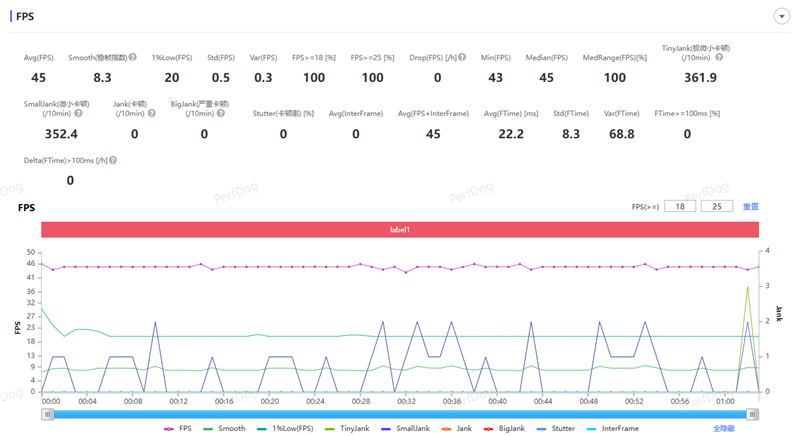The height and width of the screenshot is (436, 800).
Task: Click help icon next to Smooth index
Action: tap(132, 58)
